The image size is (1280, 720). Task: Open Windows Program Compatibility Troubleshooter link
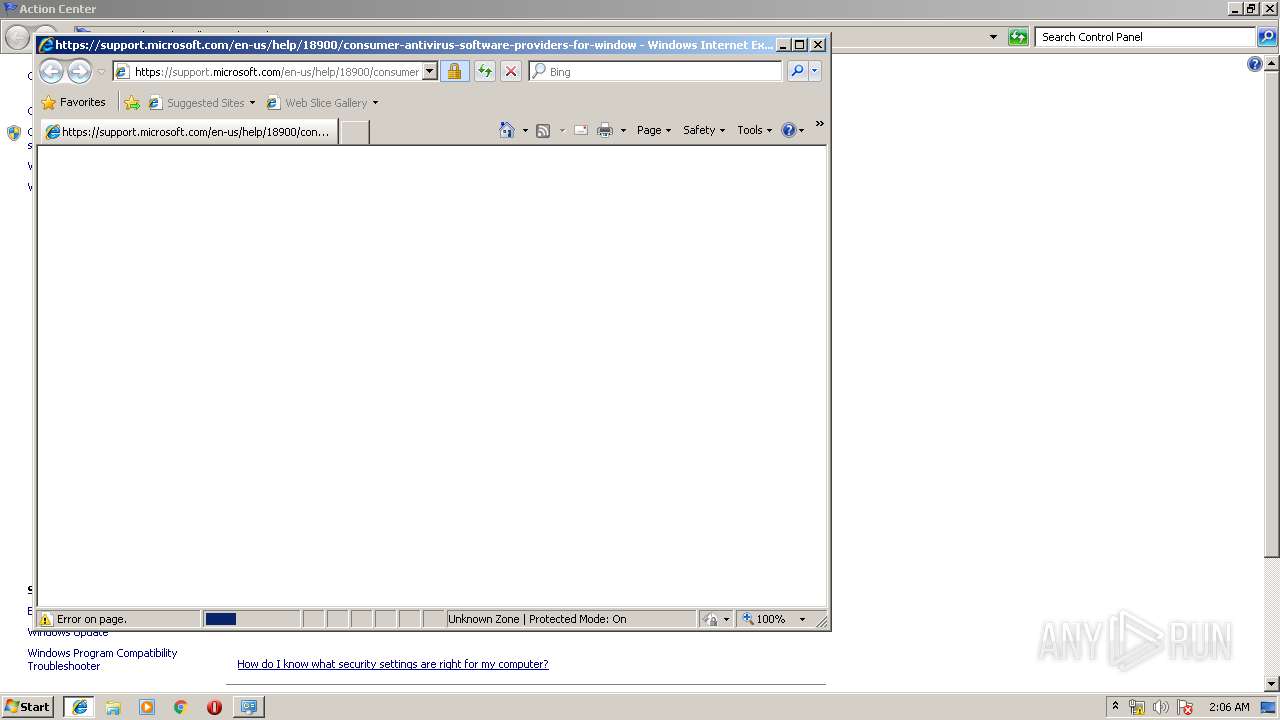pyautogui.click(x=102, y=659)
